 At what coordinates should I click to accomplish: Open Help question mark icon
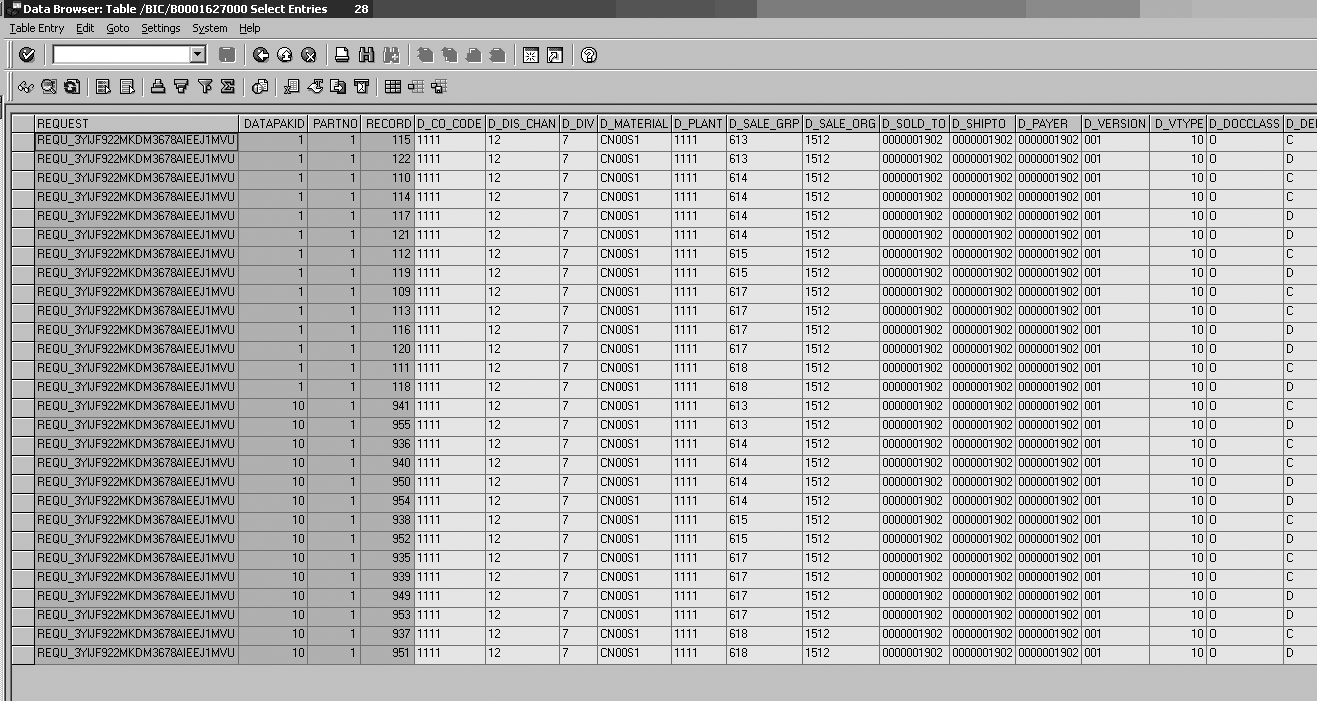(589, 55)
